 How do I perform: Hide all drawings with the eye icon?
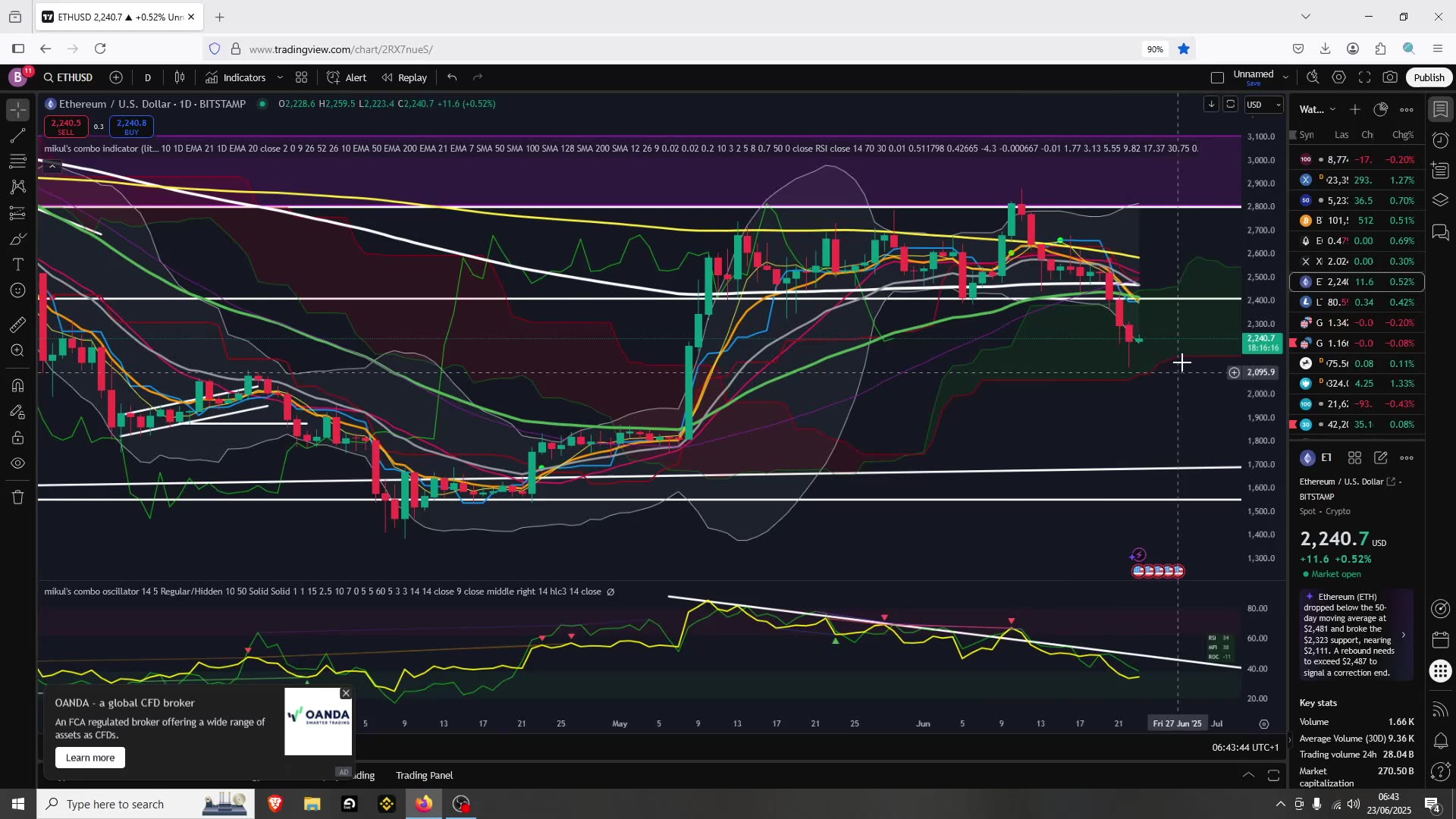tap(17, 463)
